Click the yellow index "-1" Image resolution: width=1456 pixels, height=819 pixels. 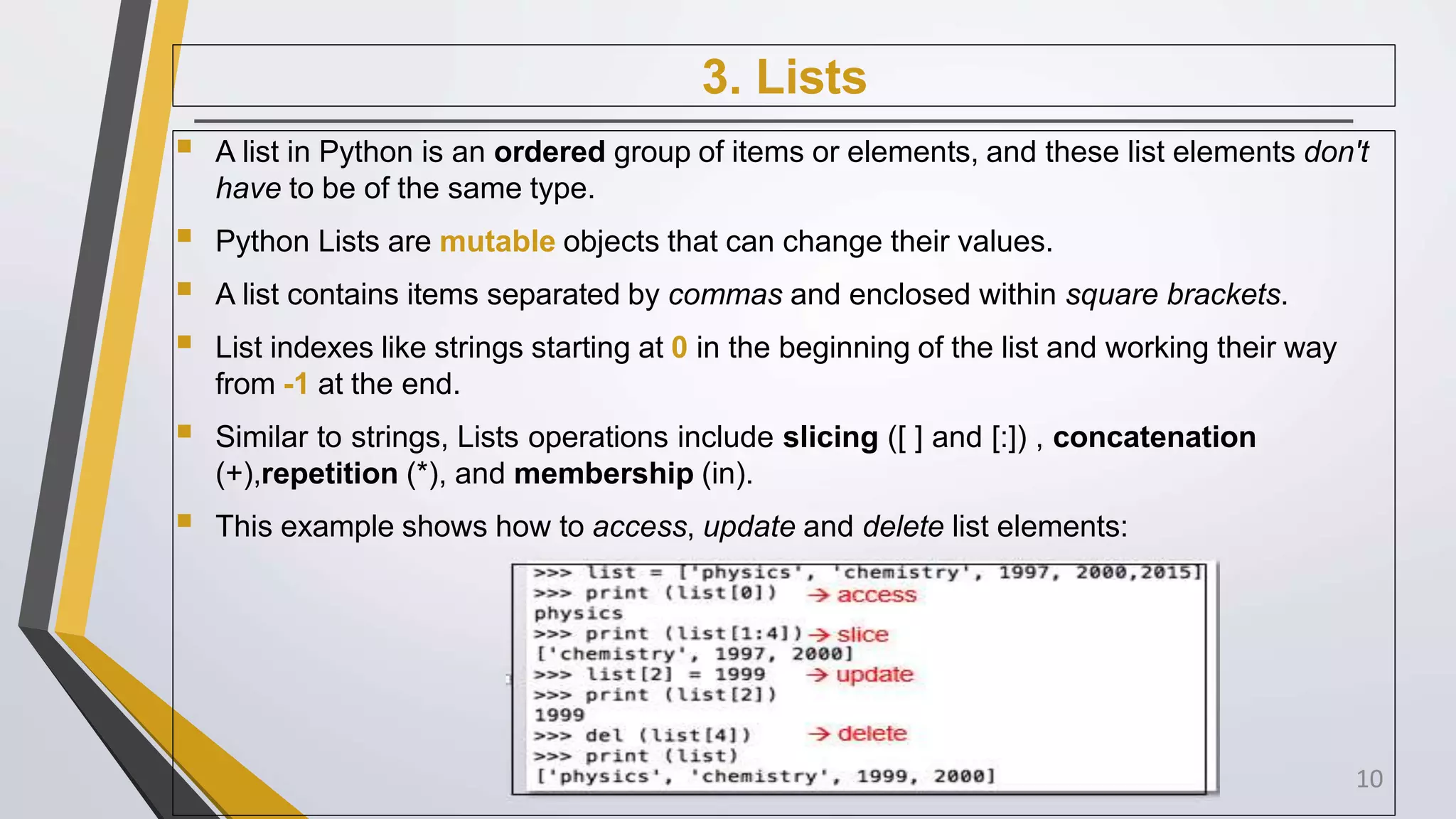tap(296, 385)
